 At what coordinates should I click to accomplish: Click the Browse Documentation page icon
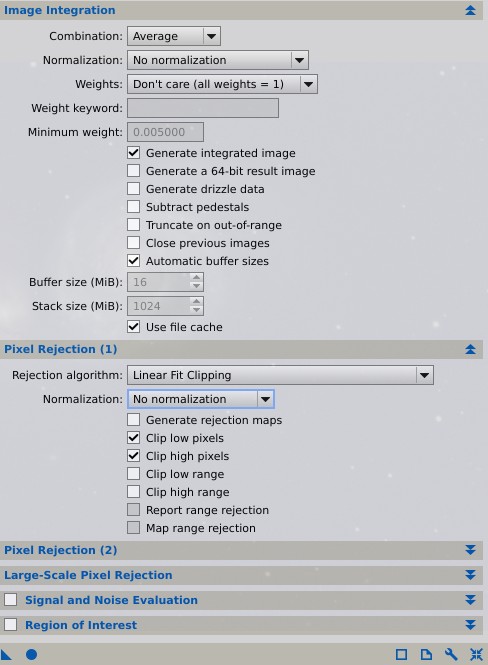click(x=426, y=654)
